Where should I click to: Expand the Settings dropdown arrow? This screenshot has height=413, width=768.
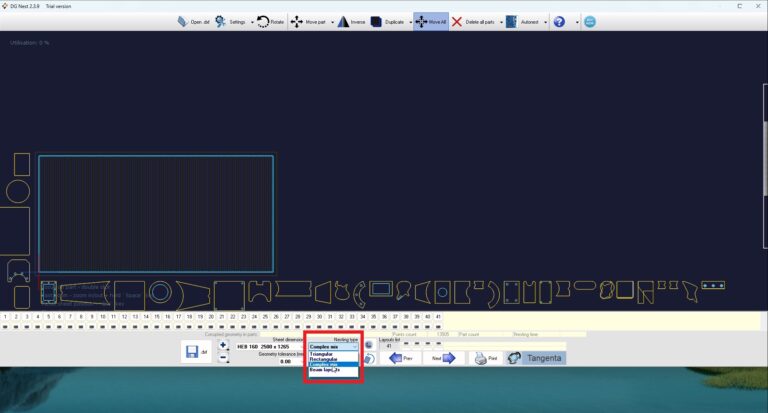pos(251,21)
